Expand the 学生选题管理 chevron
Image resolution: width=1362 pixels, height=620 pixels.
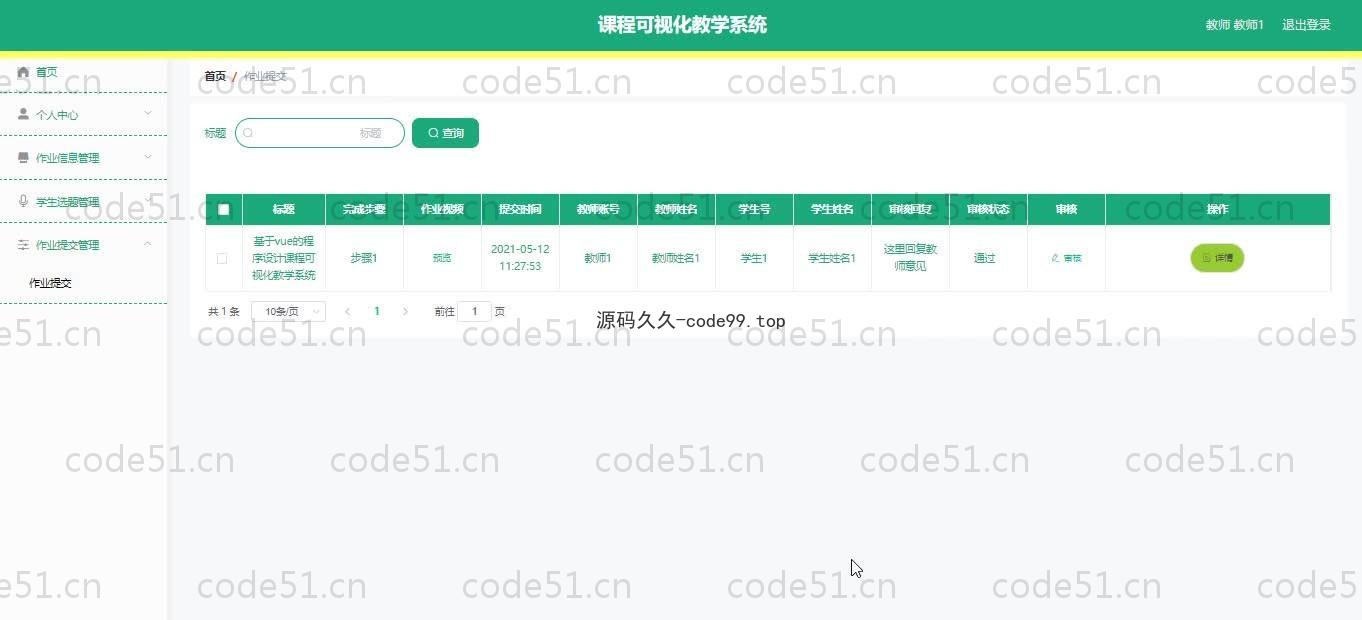coord(148,201)
